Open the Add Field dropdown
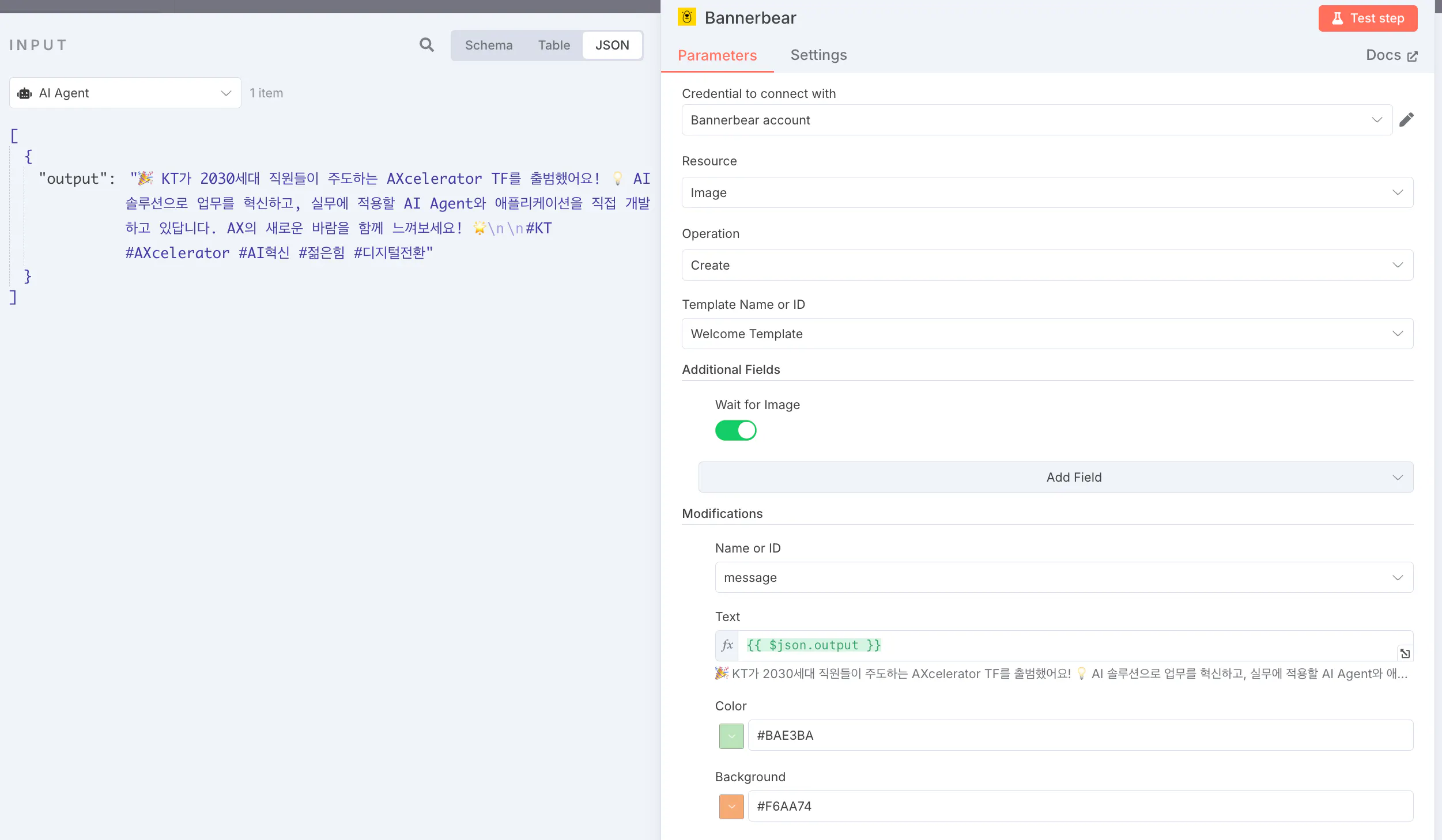Viewport: 1442px width, 840px height. point(1055,477)
